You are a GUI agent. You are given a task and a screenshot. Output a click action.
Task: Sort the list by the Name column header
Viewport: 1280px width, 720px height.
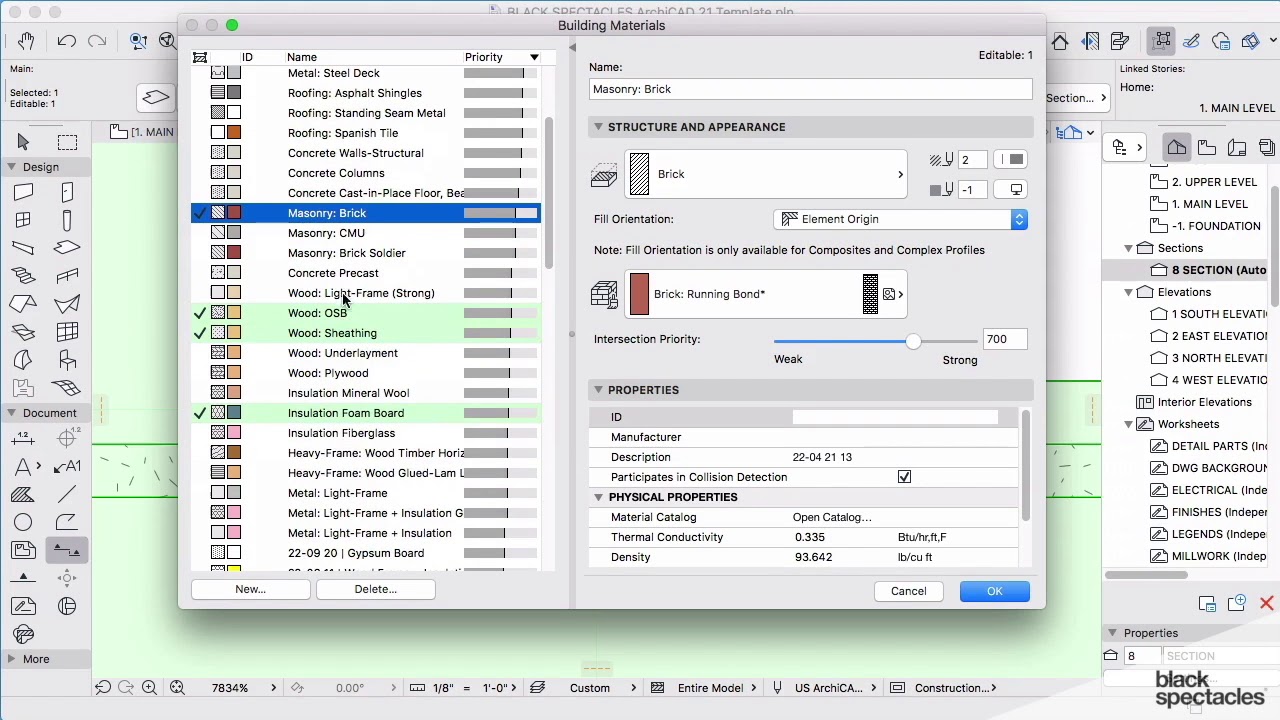[x=302, y=57]
